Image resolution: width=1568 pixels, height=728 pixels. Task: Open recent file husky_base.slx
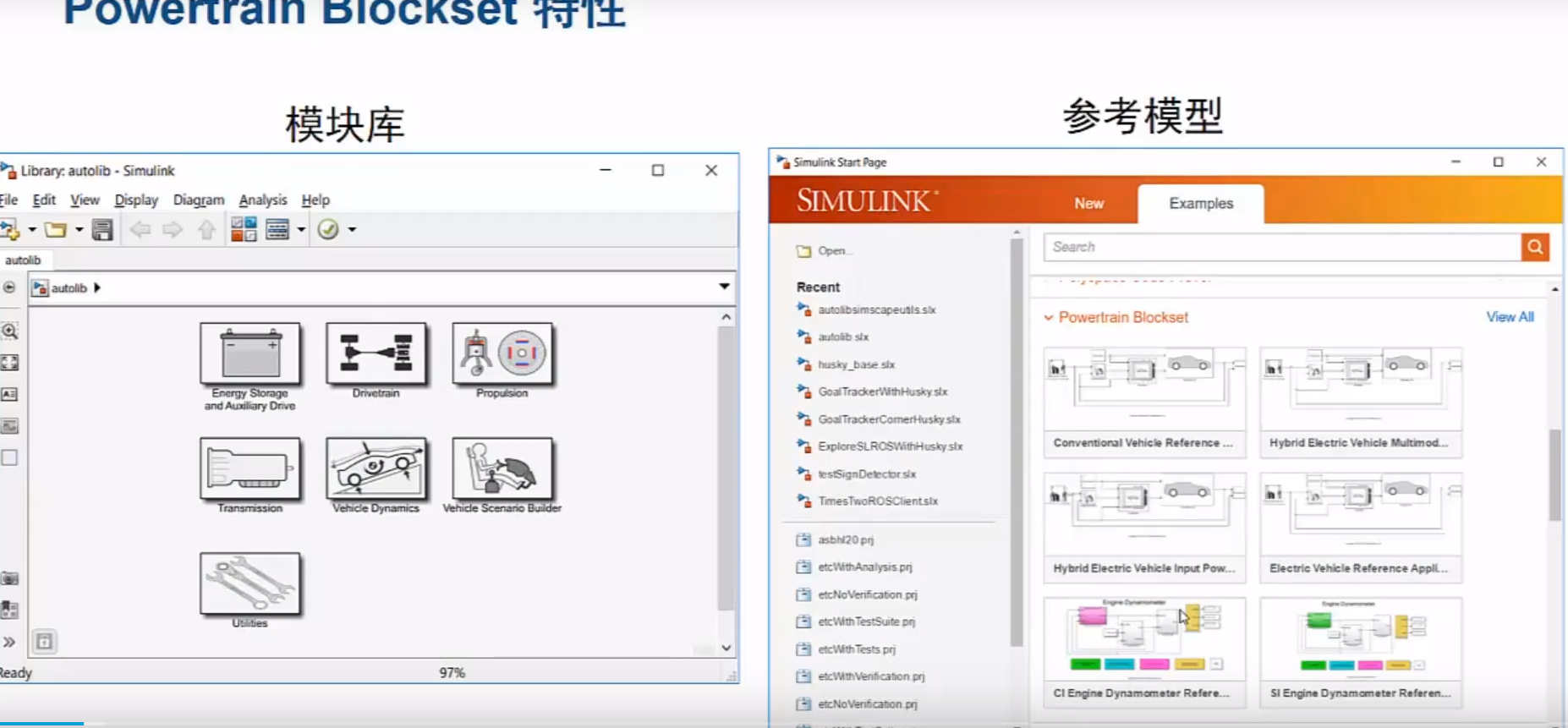(x=856, y=364)
